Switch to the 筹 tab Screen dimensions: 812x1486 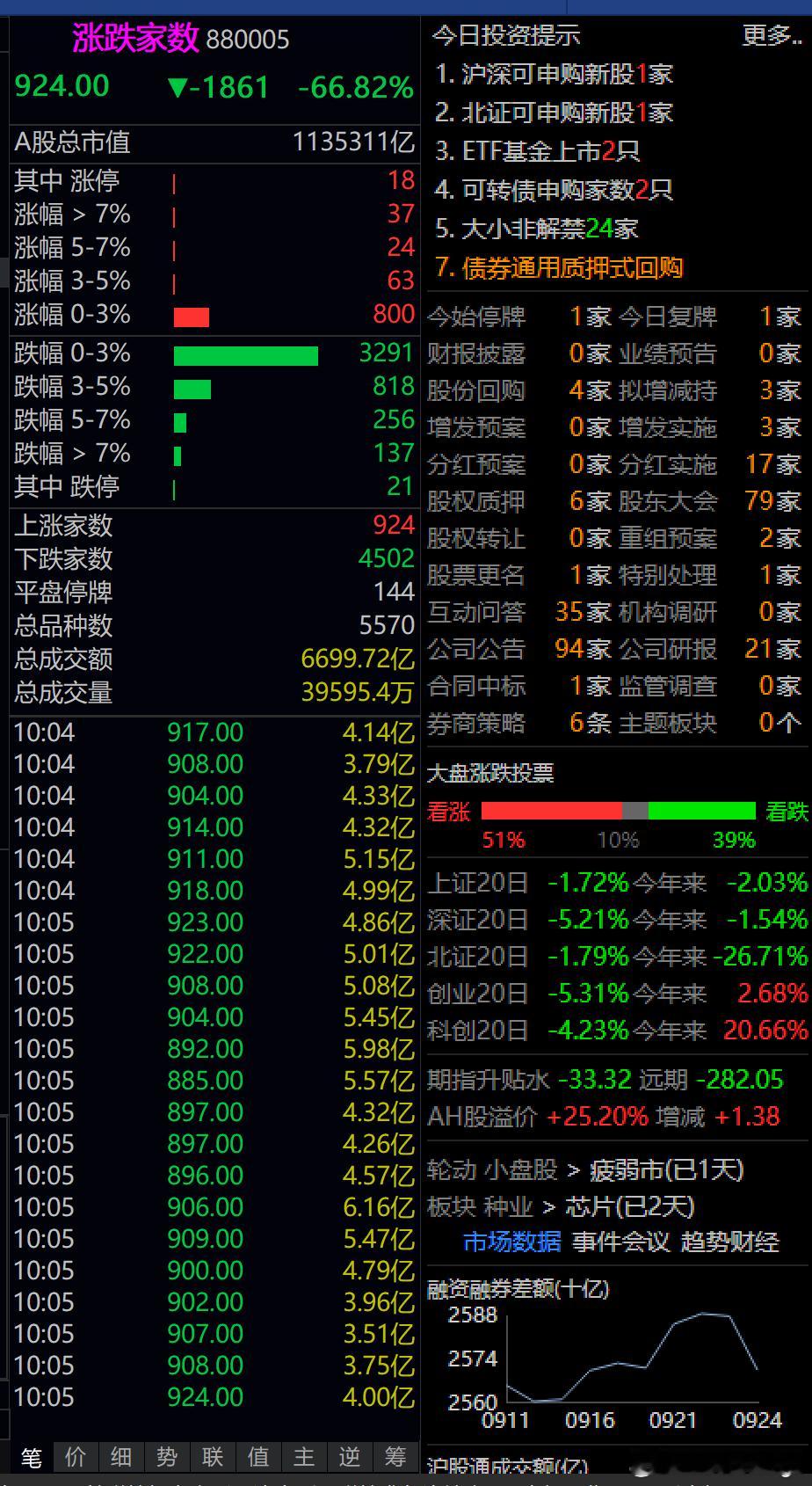[395, 1457]
